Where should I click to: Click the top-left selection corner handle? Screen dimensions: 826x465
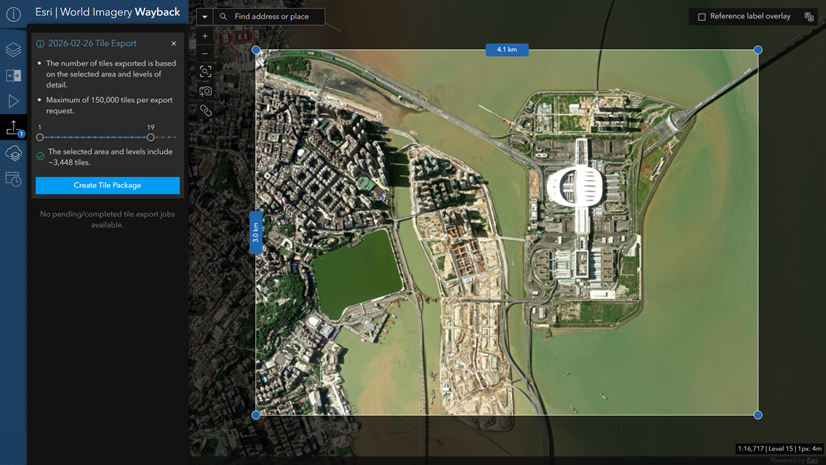pos(256,50)
